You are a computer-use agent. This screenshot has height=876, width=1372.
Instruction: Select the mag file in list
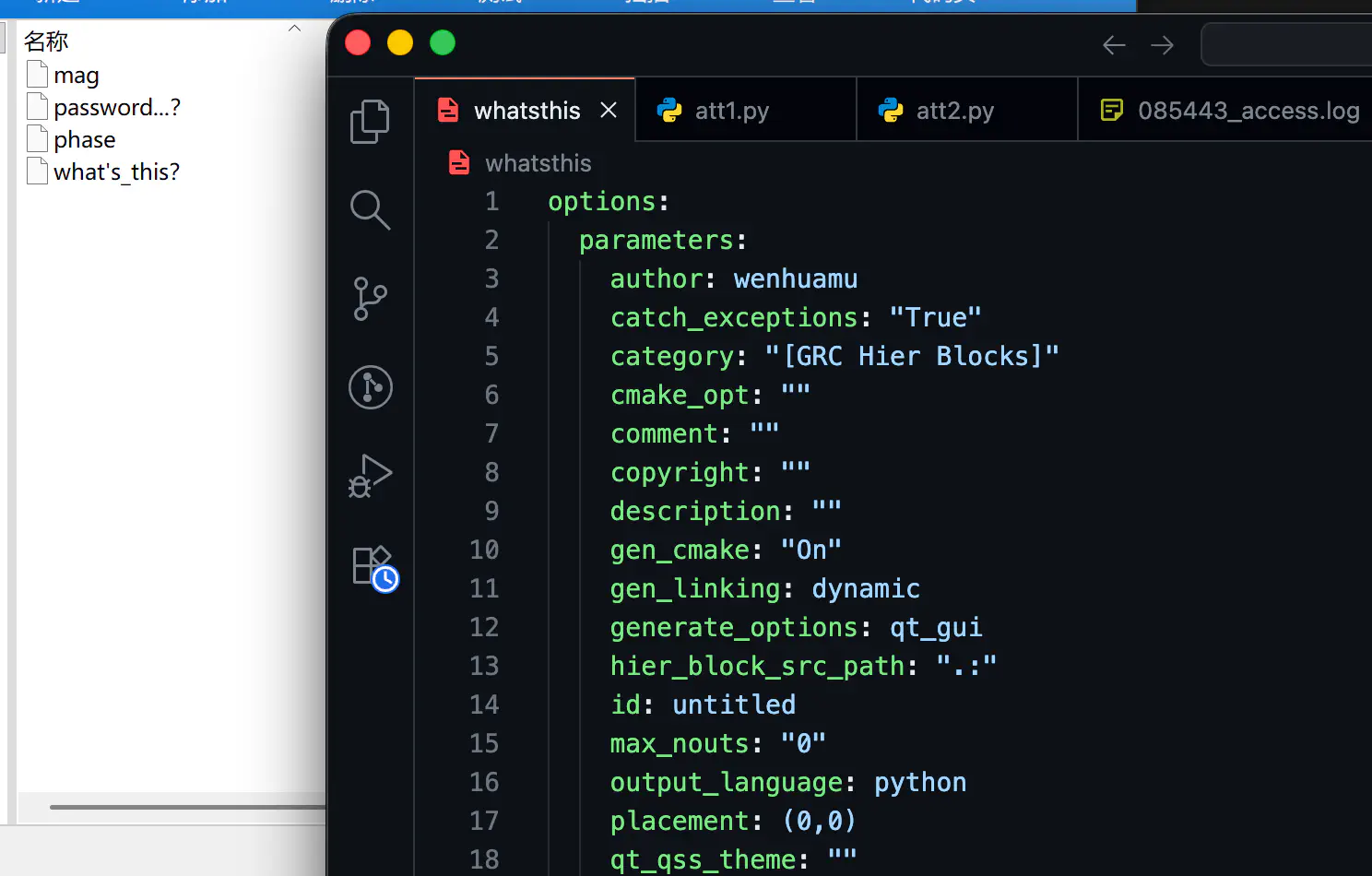(x=76, y=76)
